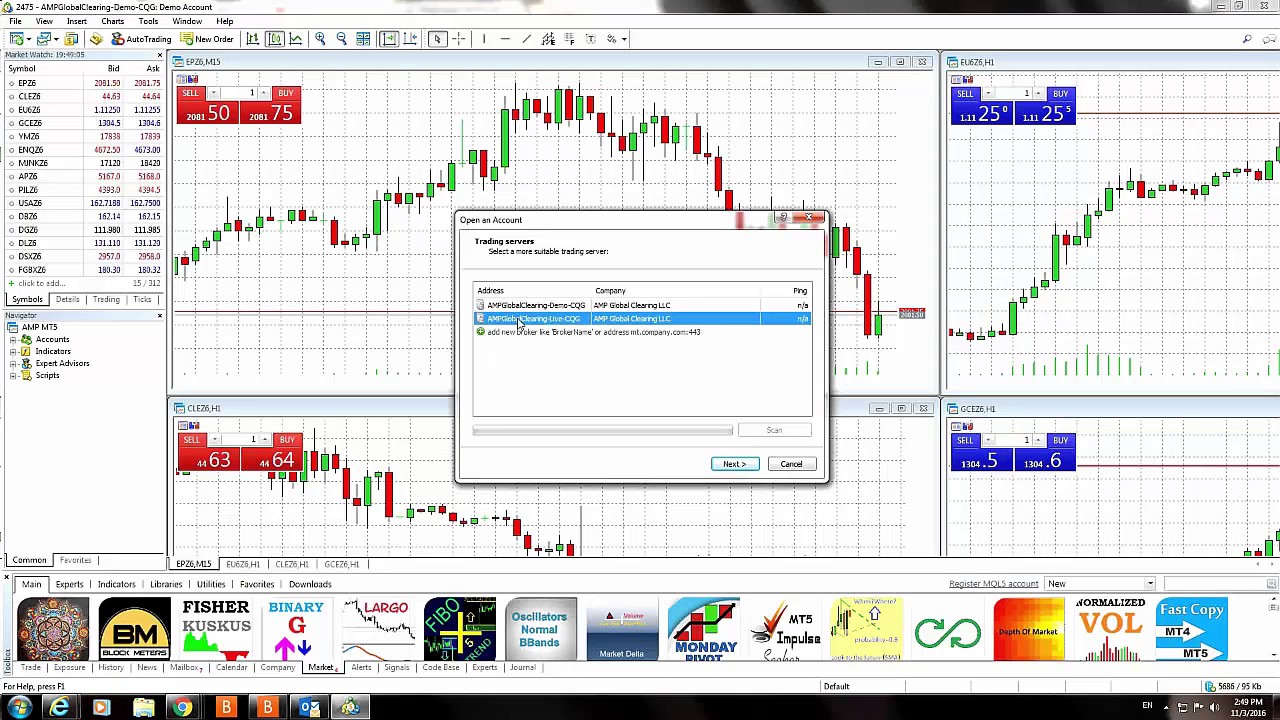The width and height of the screenshot is (1280, 720).
Task: Click the AutoTrading toolbar button
Action: (x=141, y=39)
